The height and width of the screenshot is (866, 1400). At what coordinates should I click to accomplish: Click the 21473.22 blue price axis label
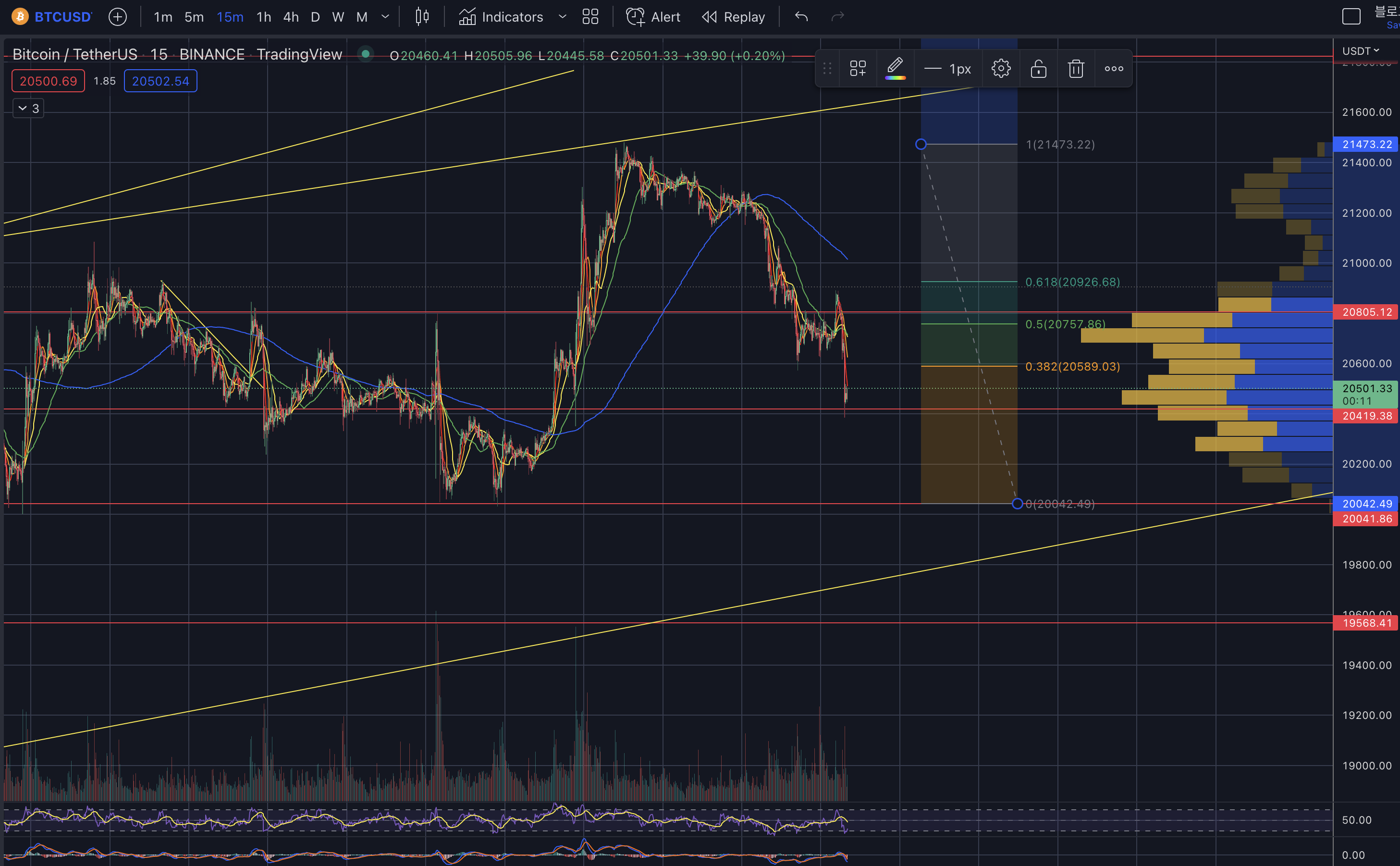1365,144
